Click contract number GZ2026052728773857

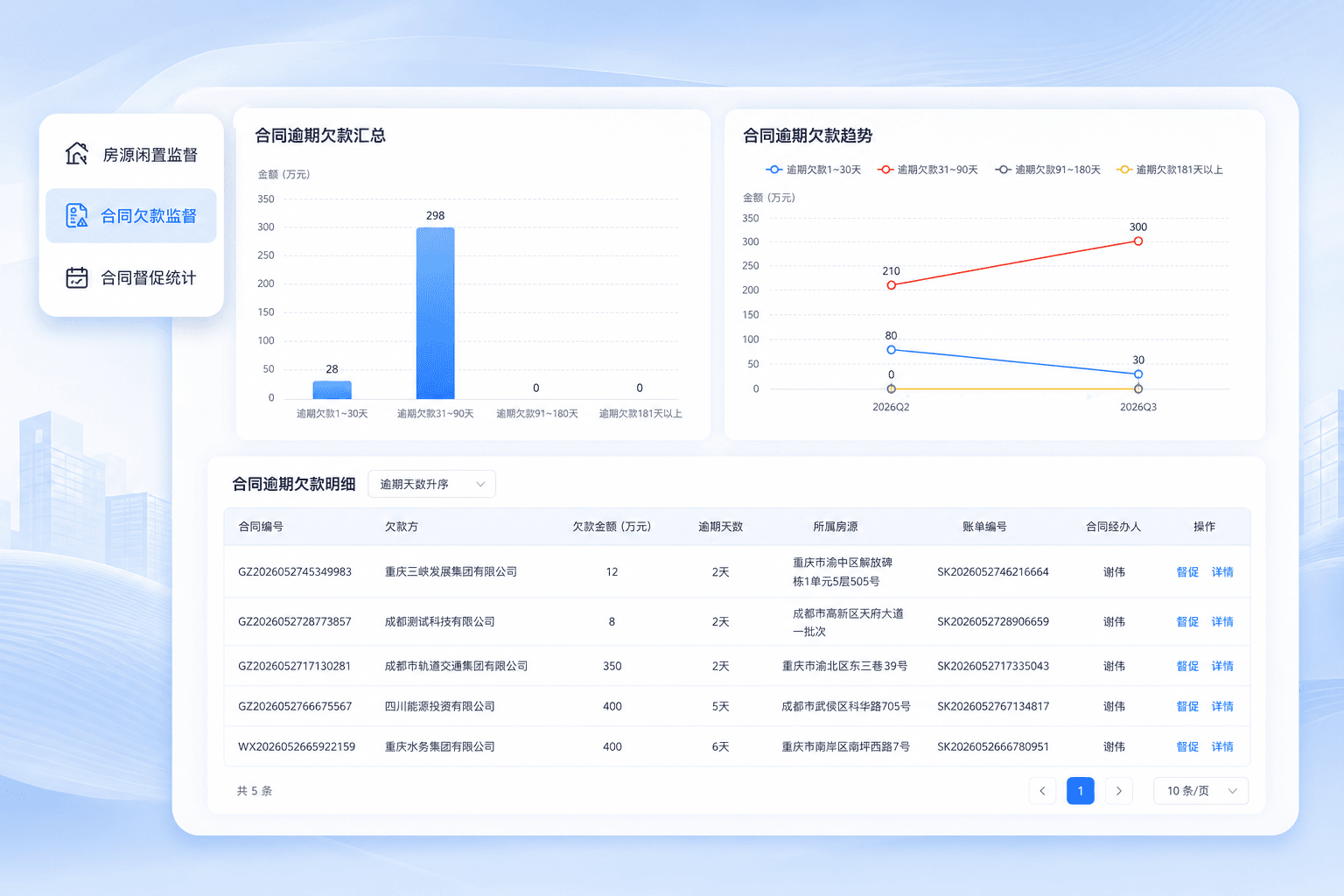coord(295,622)
